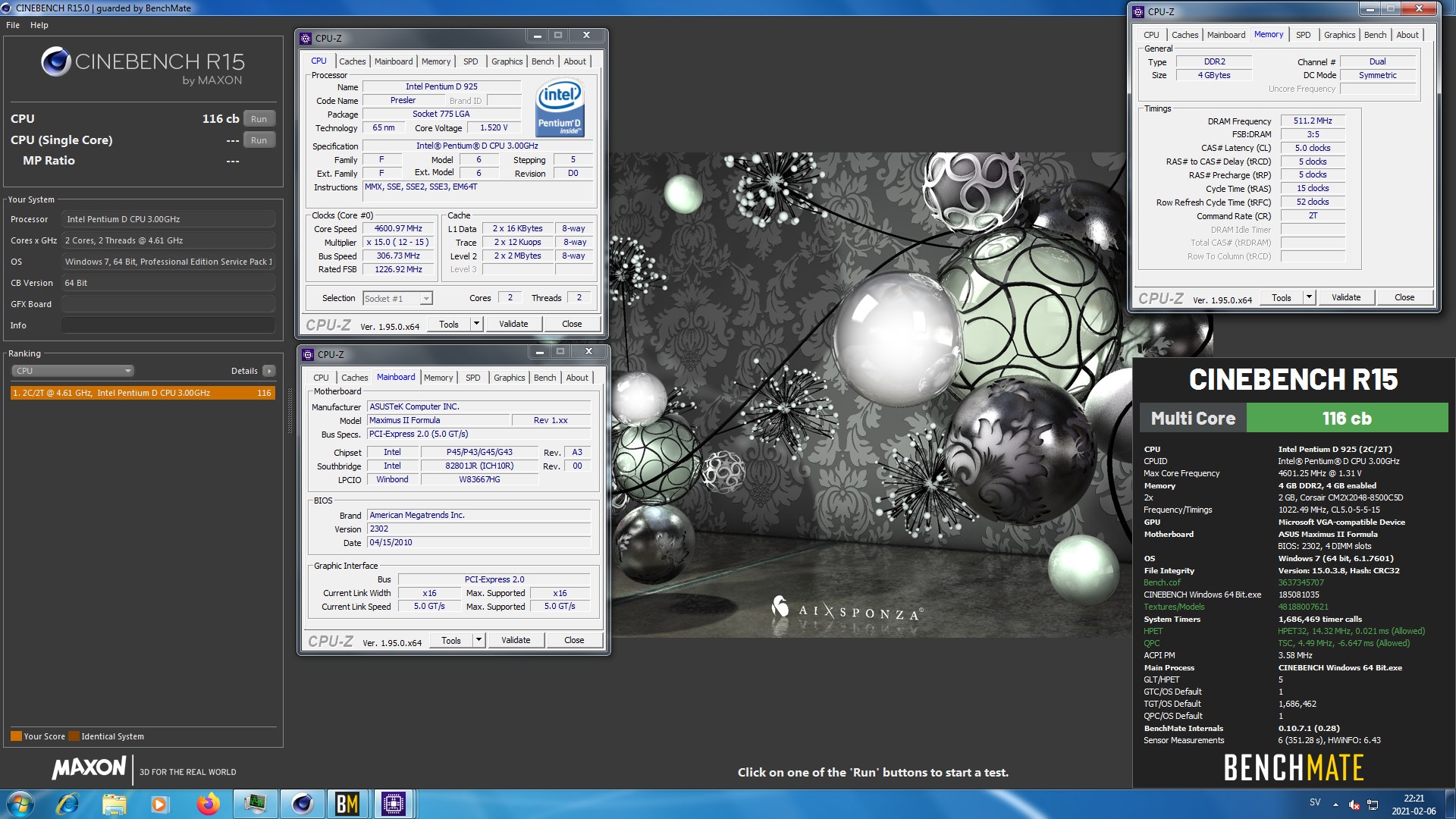Click Close button in CPU-Z CPU window
The height and width of the screenshot is (819, 1456).
point(572,324)
